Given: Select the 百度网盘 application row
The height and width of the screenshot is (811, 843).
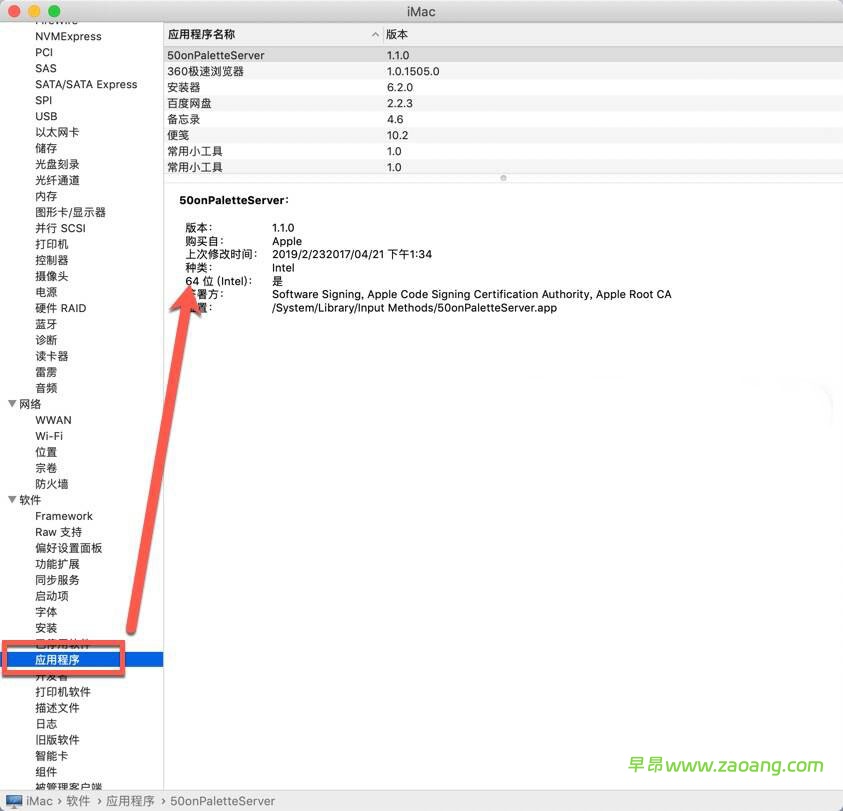Looking at the screenshot, I should (189, 103).
